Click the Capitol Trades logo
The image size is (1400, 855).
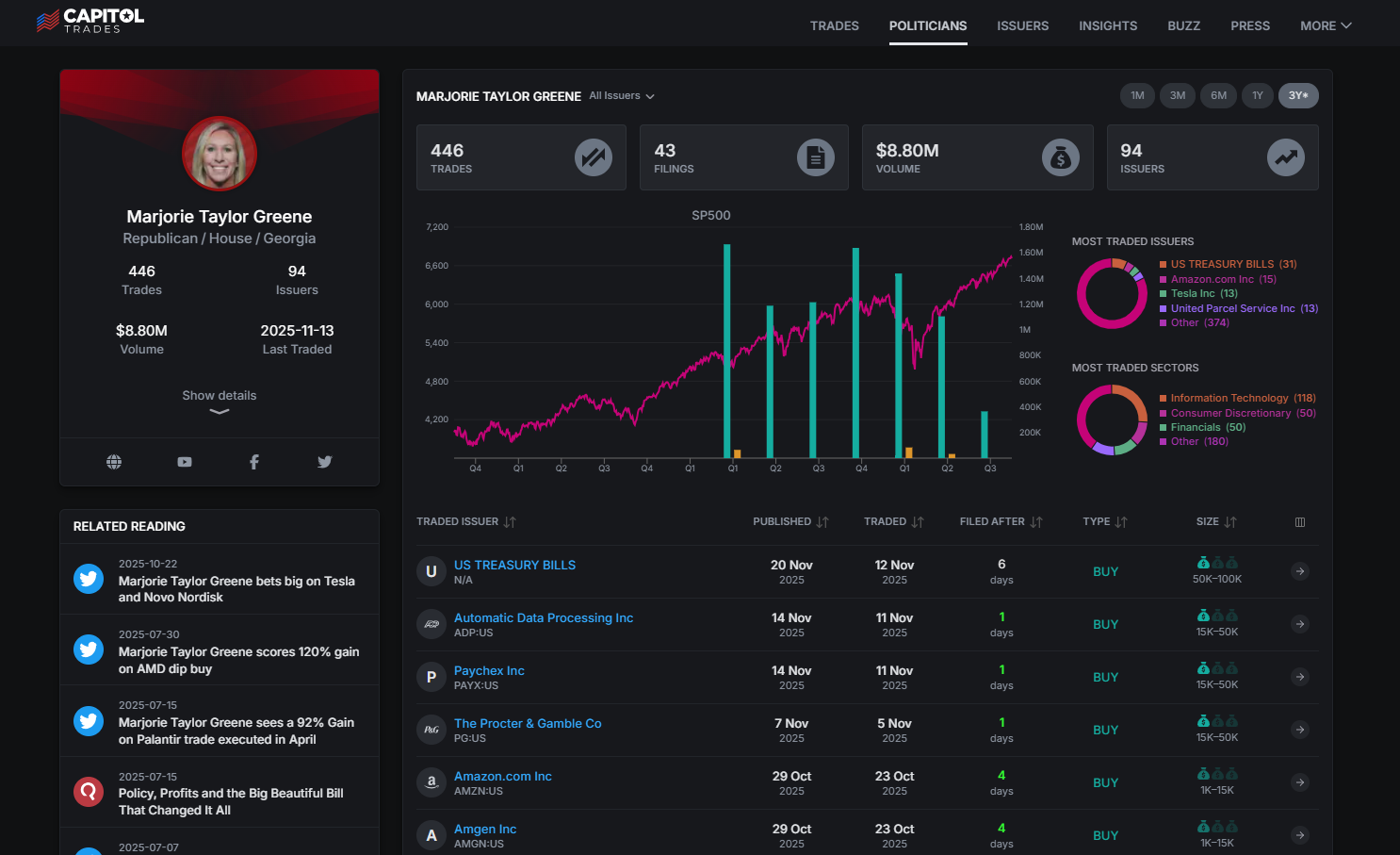point(90,21)
